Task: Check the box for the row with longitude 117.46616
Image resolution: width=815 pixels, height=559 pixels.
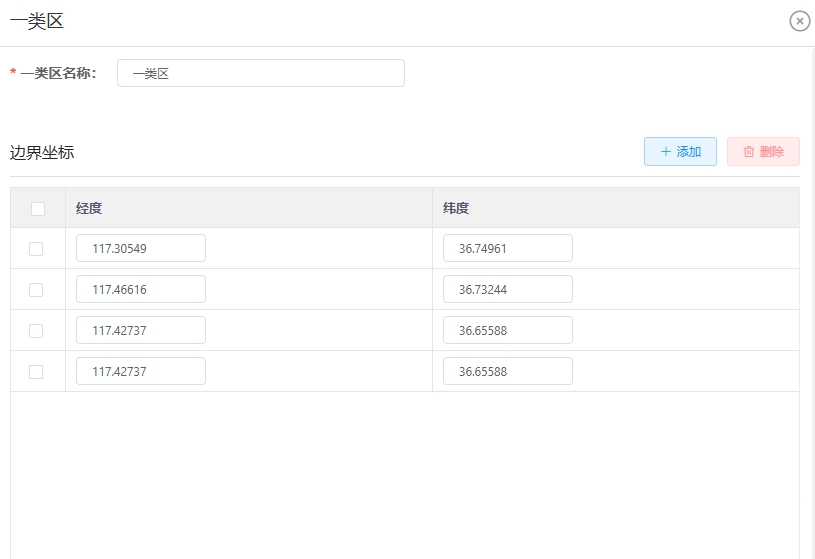Action: (x=36, y=290)
